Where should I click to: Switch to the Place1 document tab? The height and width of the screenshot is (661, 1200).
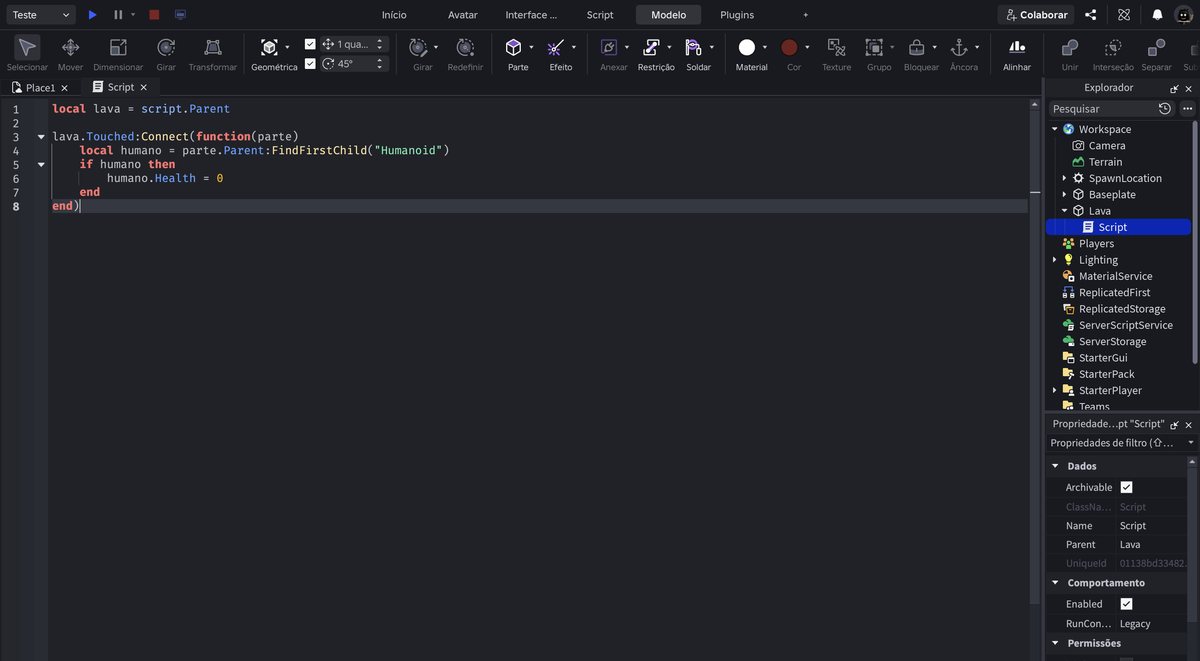(x=40, y=88)
